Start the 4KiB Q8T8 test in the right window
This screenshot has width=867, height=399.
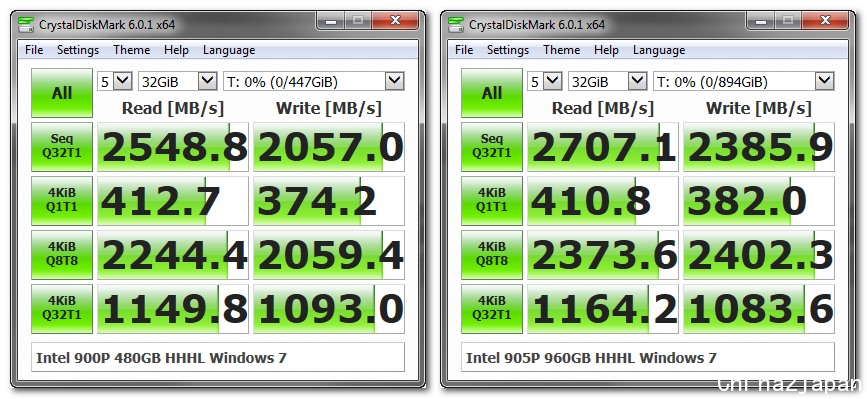[x=492, y=255]
